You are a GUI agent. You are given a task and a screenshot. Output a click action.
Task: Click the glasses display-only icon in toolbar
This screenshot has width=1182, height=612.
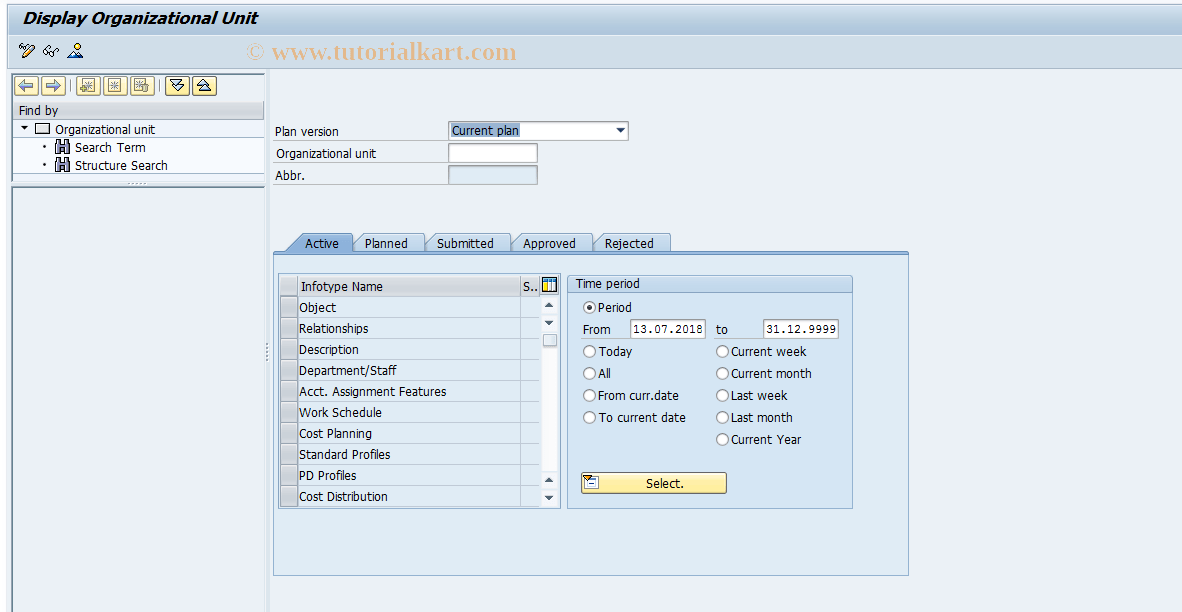tap(50, 50)
